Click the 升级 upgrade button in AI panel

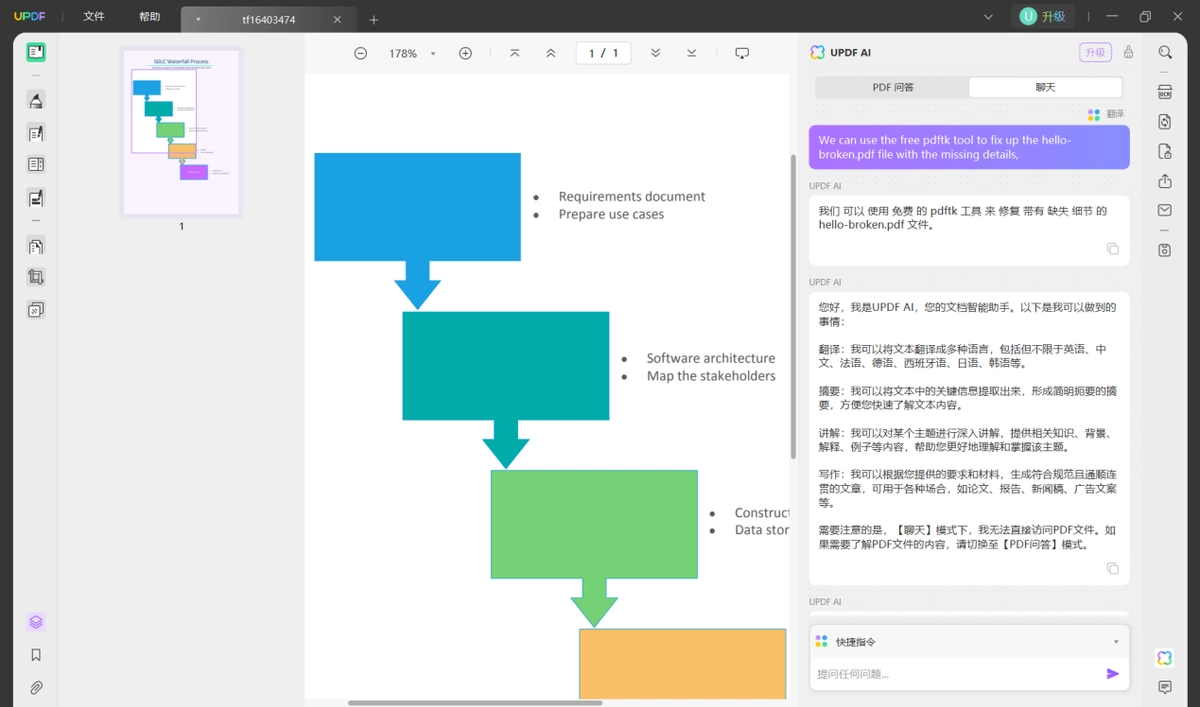(1095, 52)
